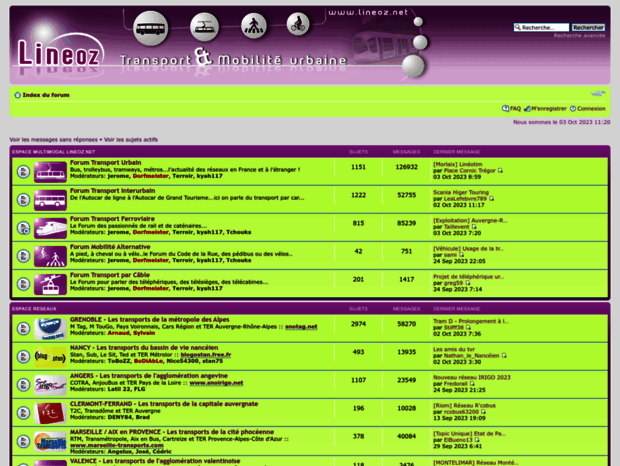620x466 pixels.
Task: Open GRENOBLE transports forum title
Action: tap(149, 319)
